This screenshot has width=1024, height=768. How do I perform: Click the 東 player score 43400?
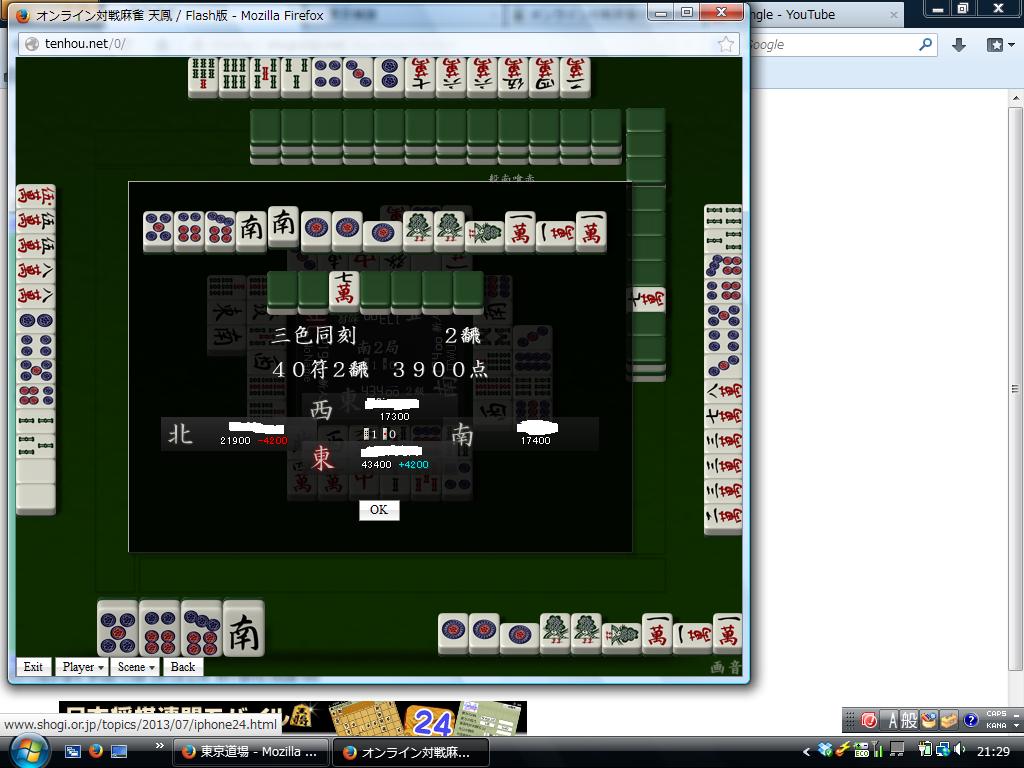[x=376, y=465]
